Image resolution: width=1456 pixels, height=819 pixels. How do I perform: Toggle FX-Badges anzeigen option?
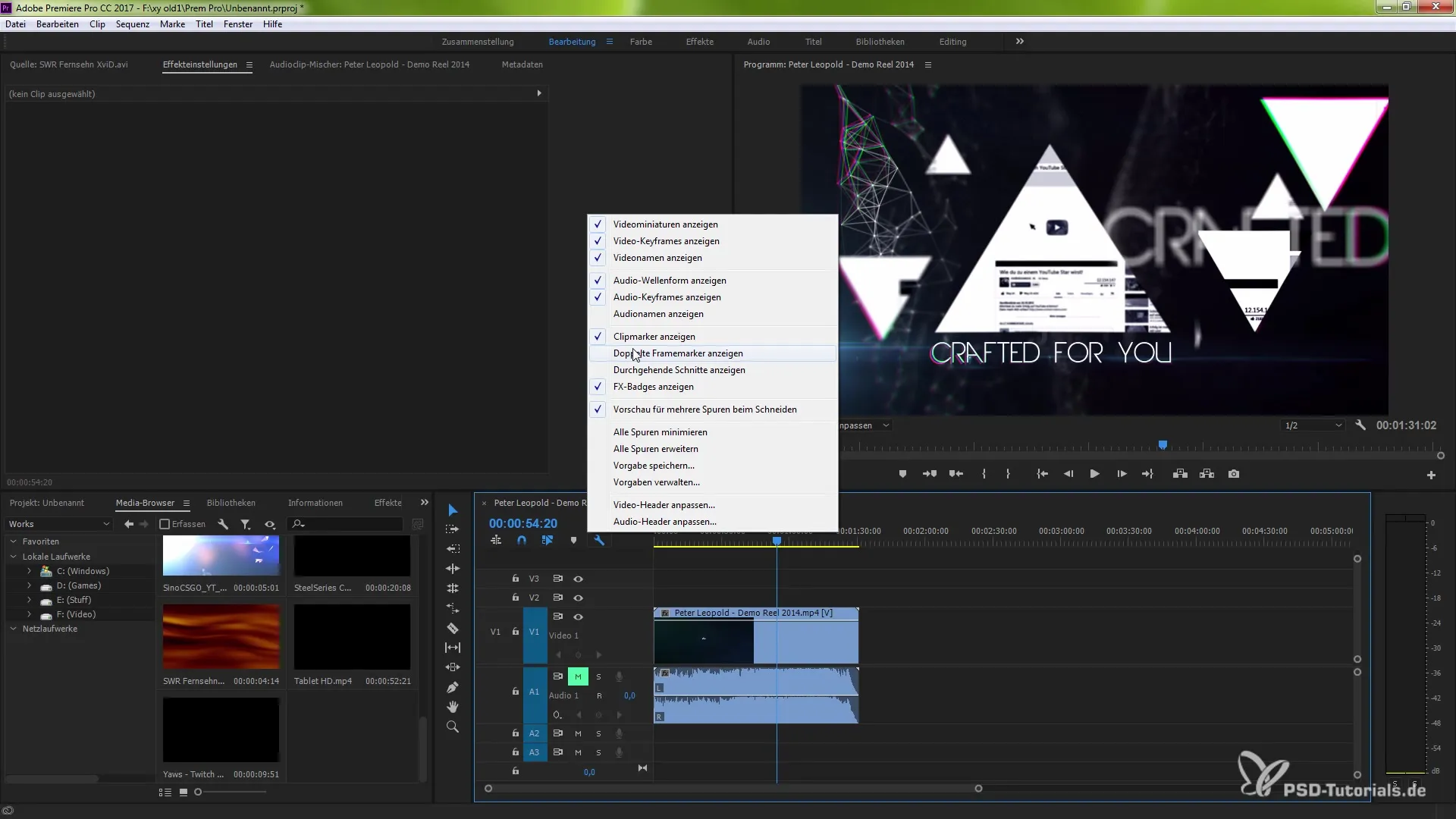(713, 387)
